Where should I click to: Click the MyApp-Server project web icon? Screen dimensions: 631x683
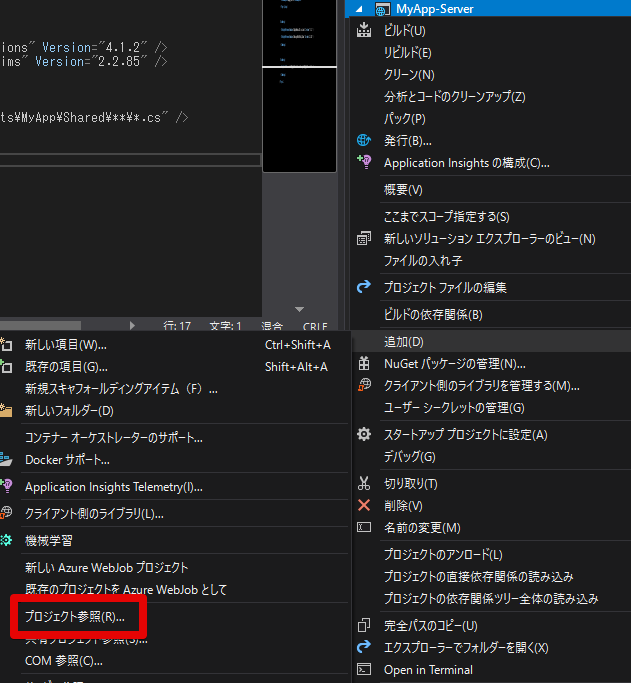click(x=382, y=9)
